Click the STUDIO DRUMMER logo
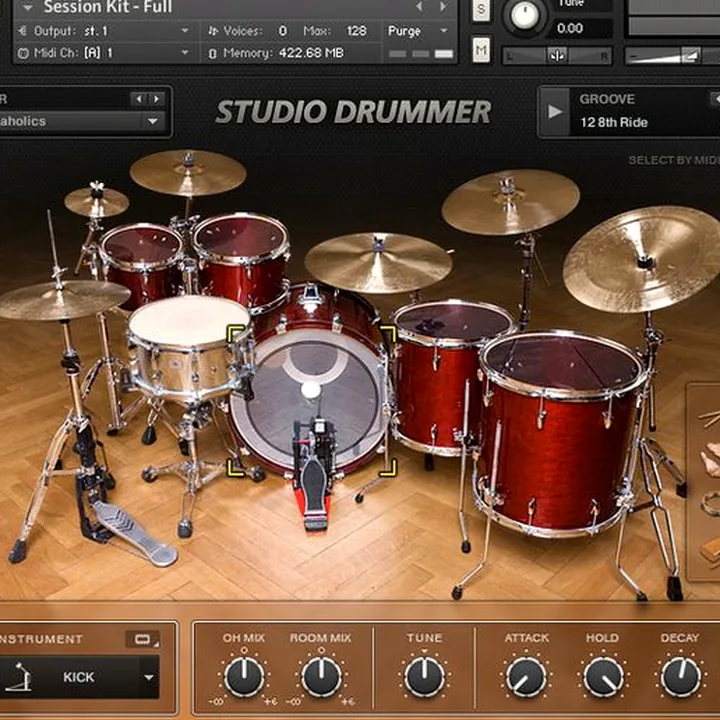This screenshot has width=720, height=720. tap(353, 112)
